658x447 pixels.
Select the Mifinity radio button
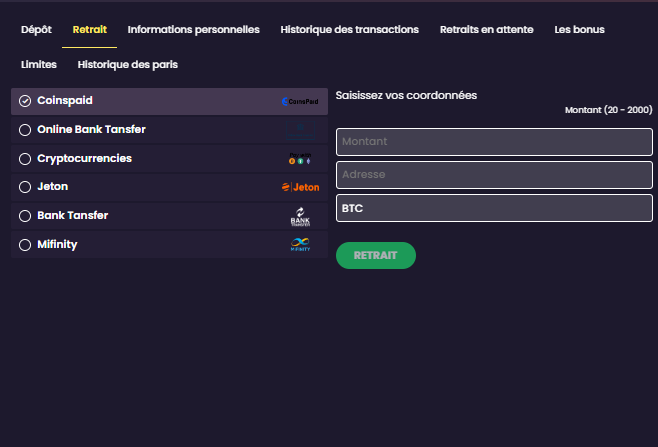(x=26, y=245)
